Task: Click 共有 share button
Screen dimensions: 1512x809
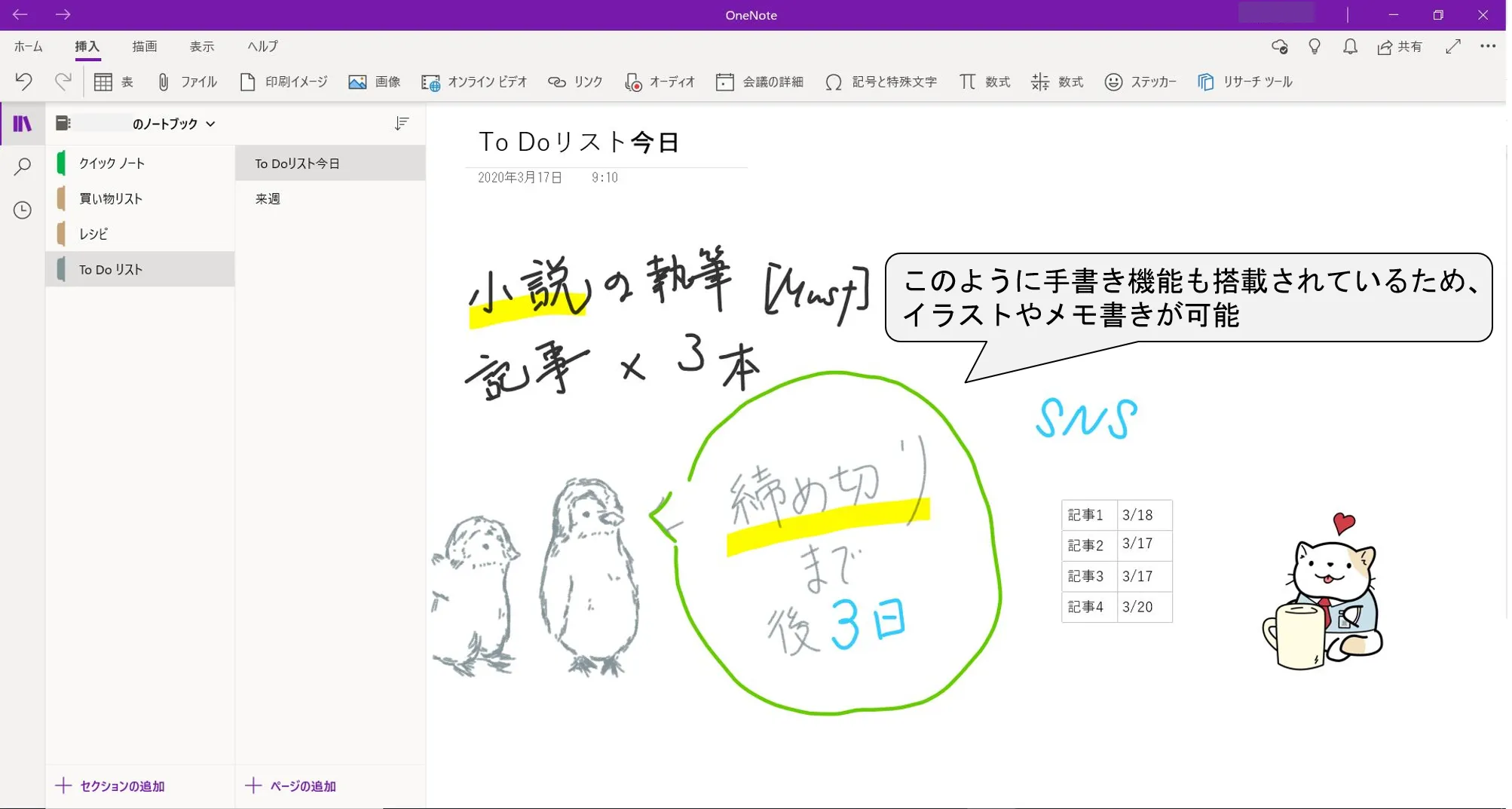Action: 1400,47
